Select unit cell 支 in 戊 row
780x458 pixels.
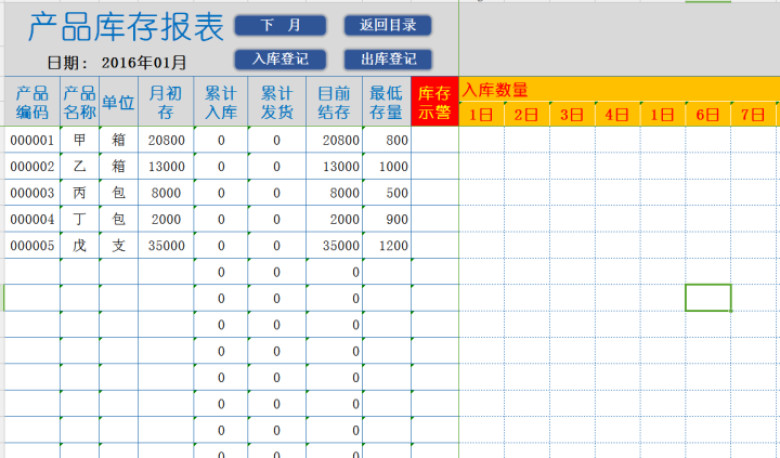coord(118,246)
